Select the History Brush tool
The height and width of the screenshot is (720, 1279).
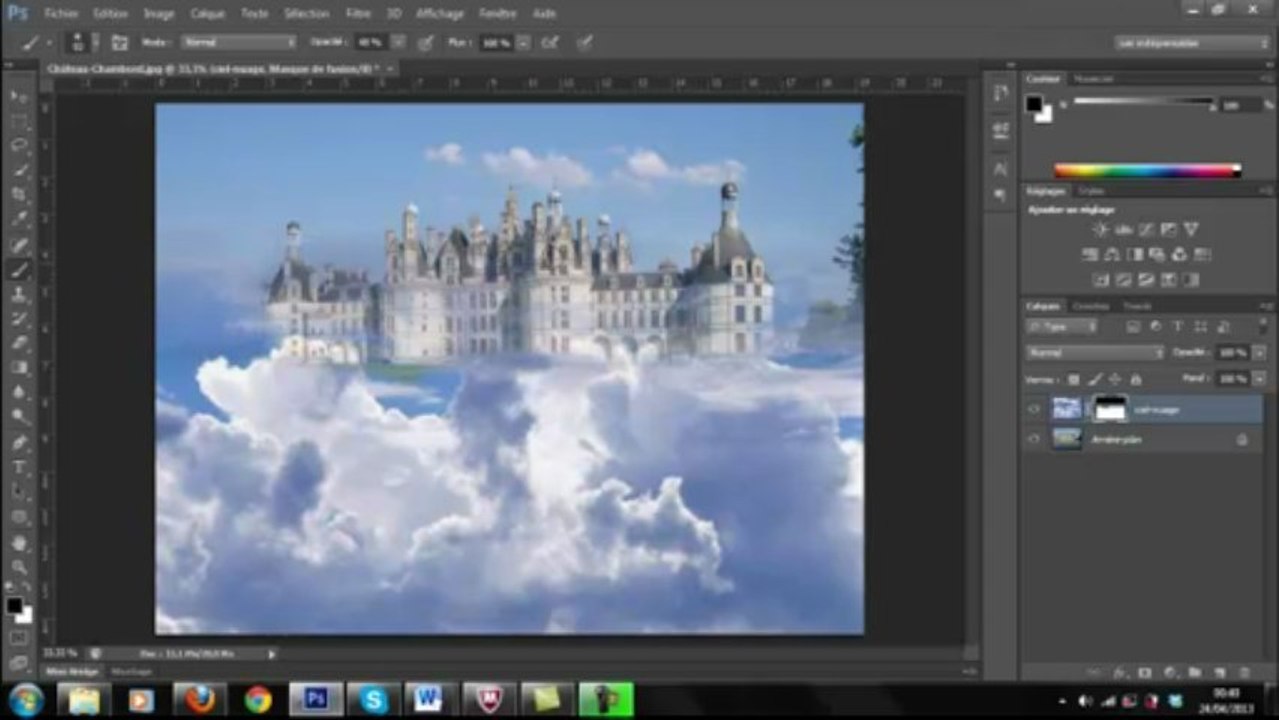(19, 319)
